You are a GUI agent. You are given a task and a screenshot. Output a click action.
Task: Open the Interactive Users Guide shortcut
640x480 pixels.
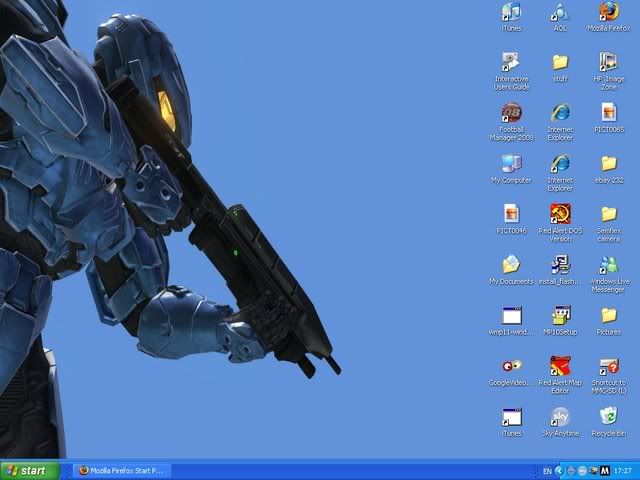click(511, 71)
